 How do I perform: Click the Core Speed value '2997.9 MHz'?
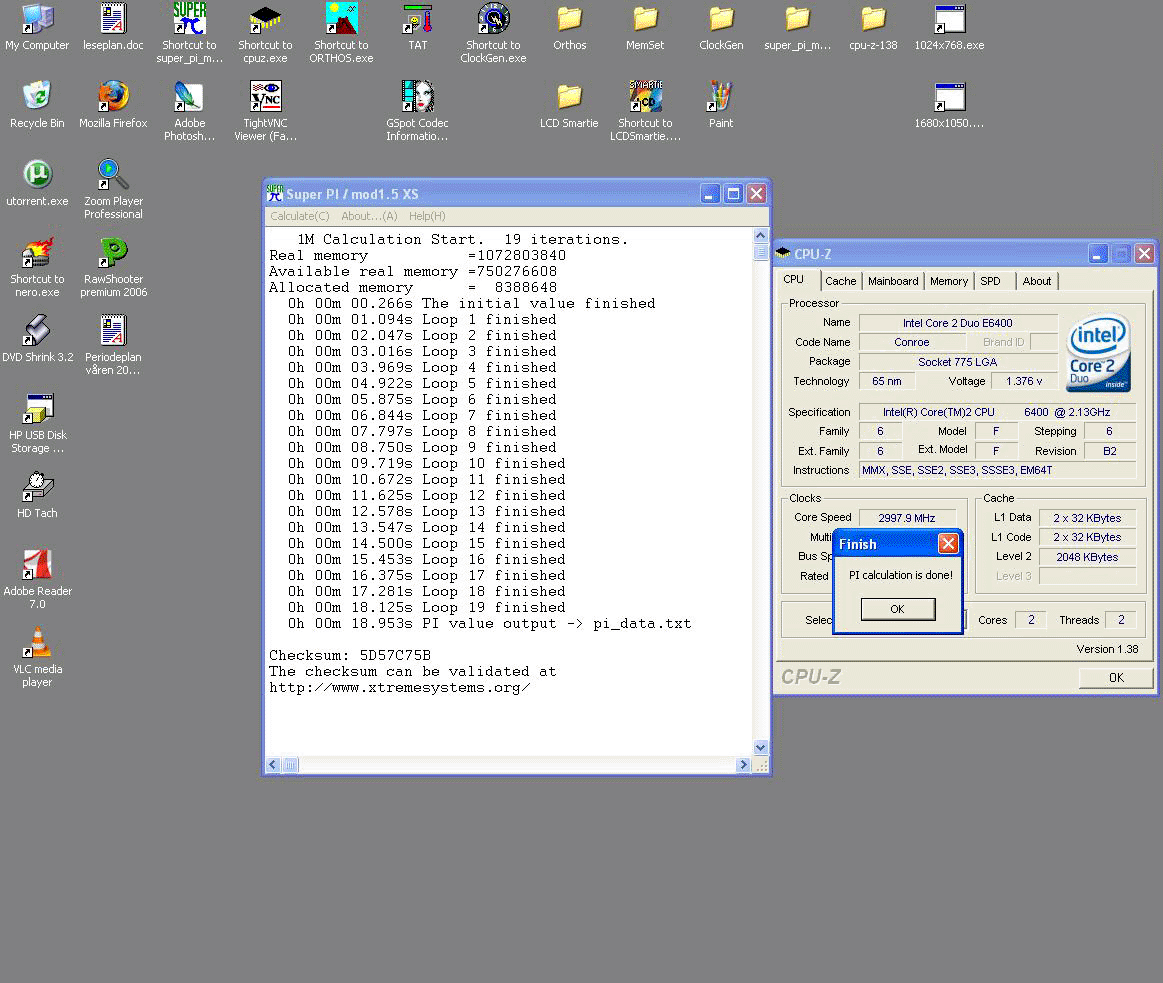pyautogui.click(x=906, y=518)
